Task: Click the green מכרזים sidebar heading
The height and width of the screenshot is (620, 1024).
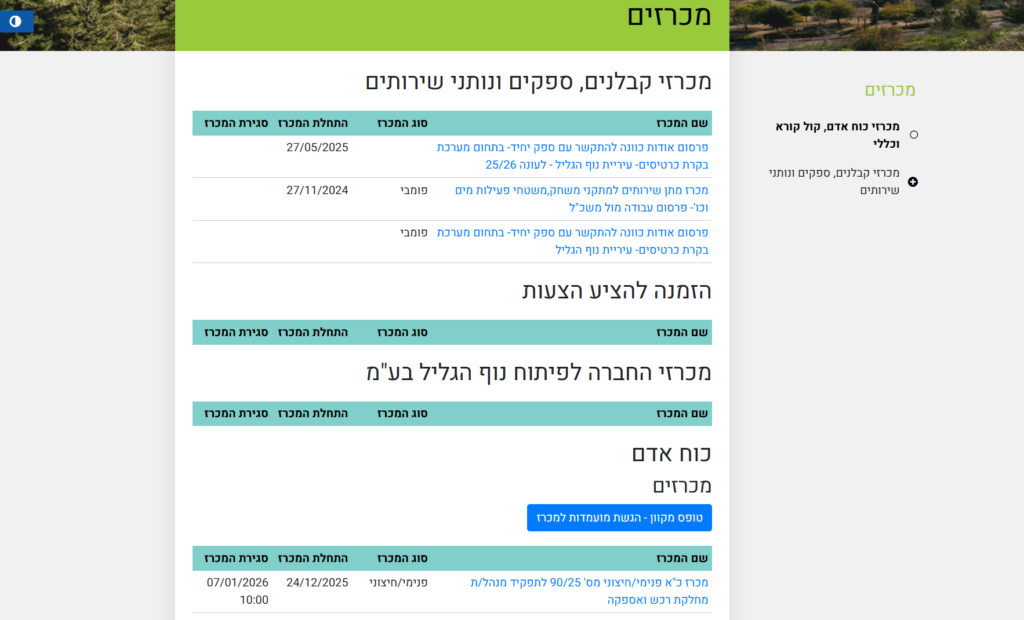Action: 889,90
